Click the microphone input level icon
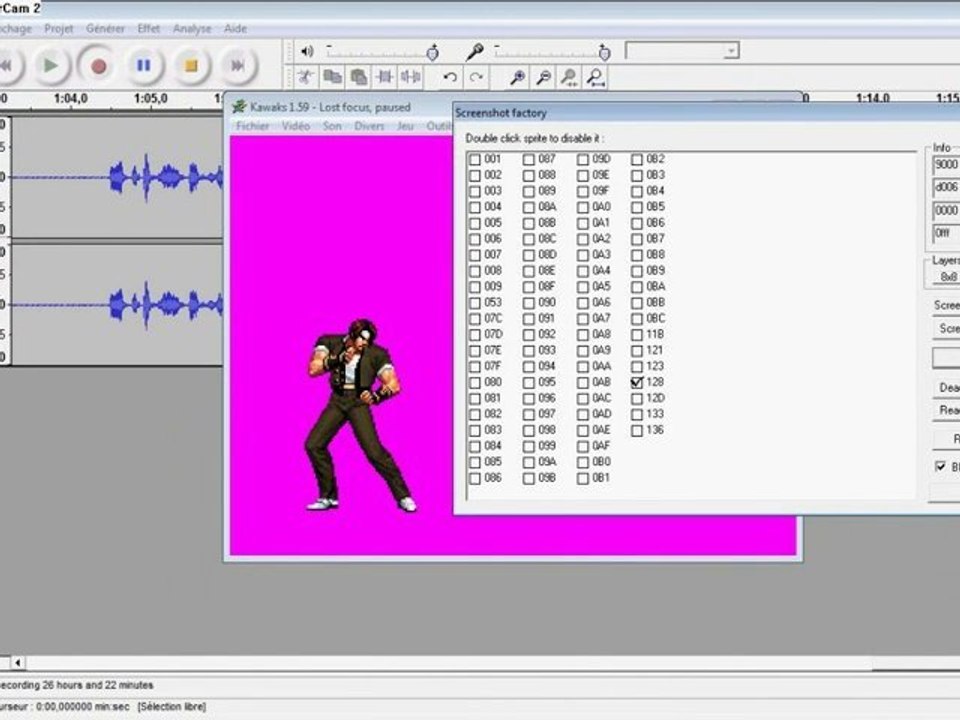Screen dimensions: 960x720 point(474,52)
